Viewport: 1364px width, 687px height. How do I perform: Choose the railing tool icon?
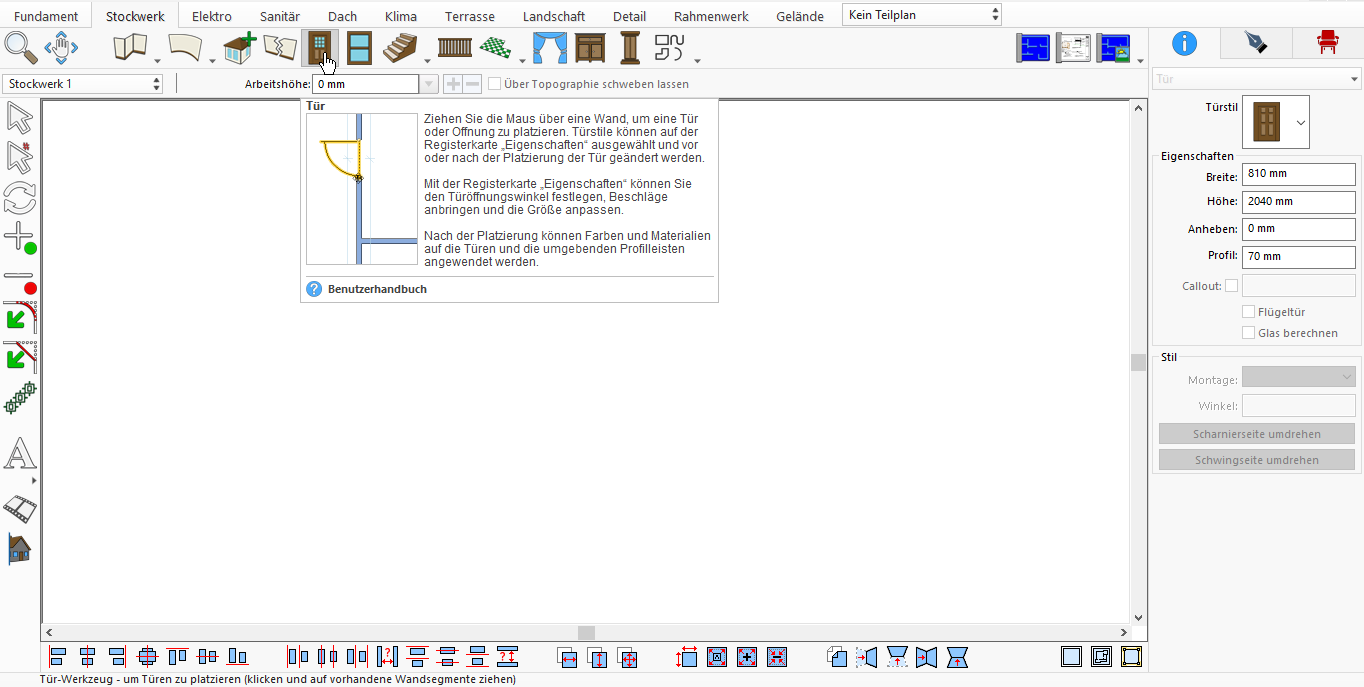(x=455, y=47)
